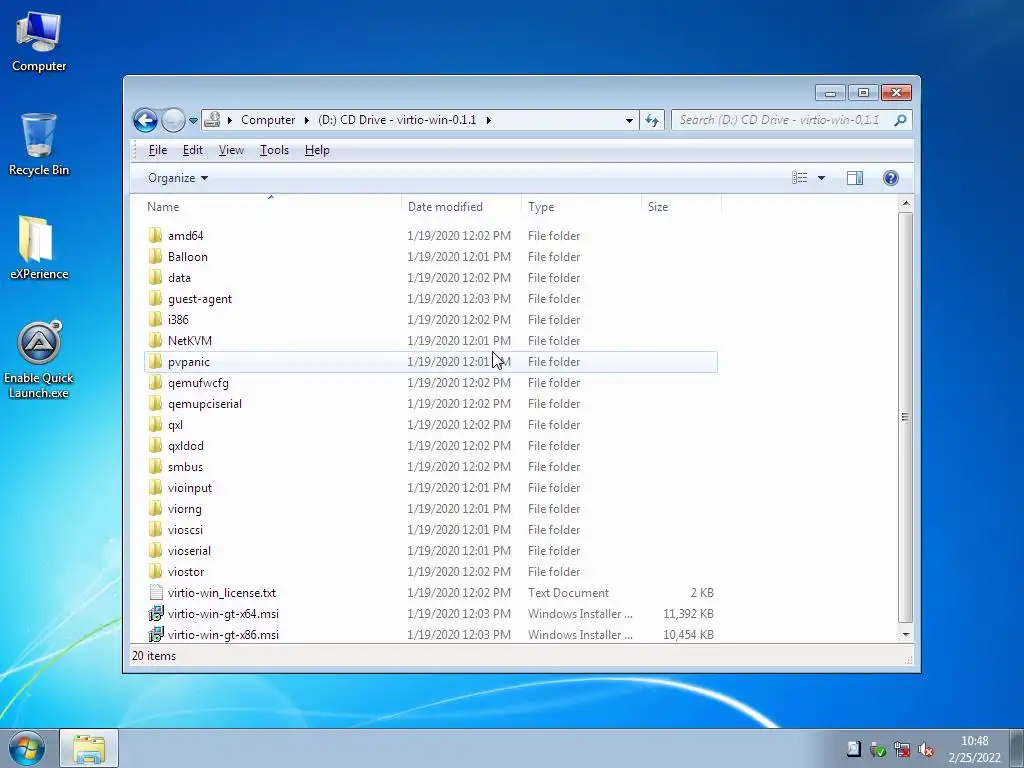
Task: Select the Recycle Bin desktop icon
Action: coord(39,145)
